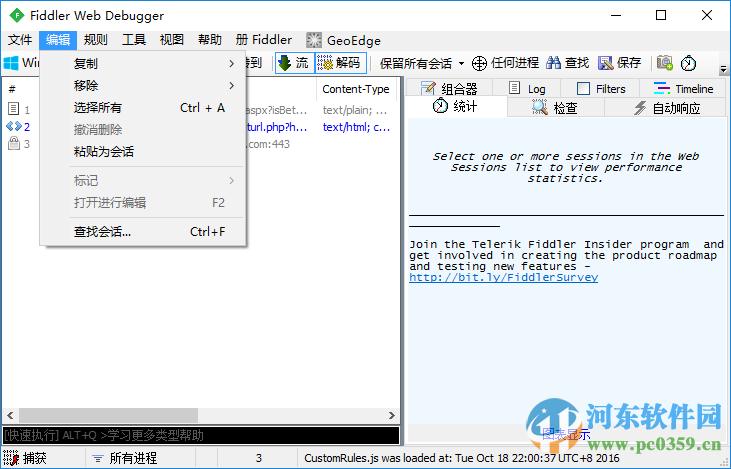
Task: Click the 保存 save icon
Action: point(605,63)
